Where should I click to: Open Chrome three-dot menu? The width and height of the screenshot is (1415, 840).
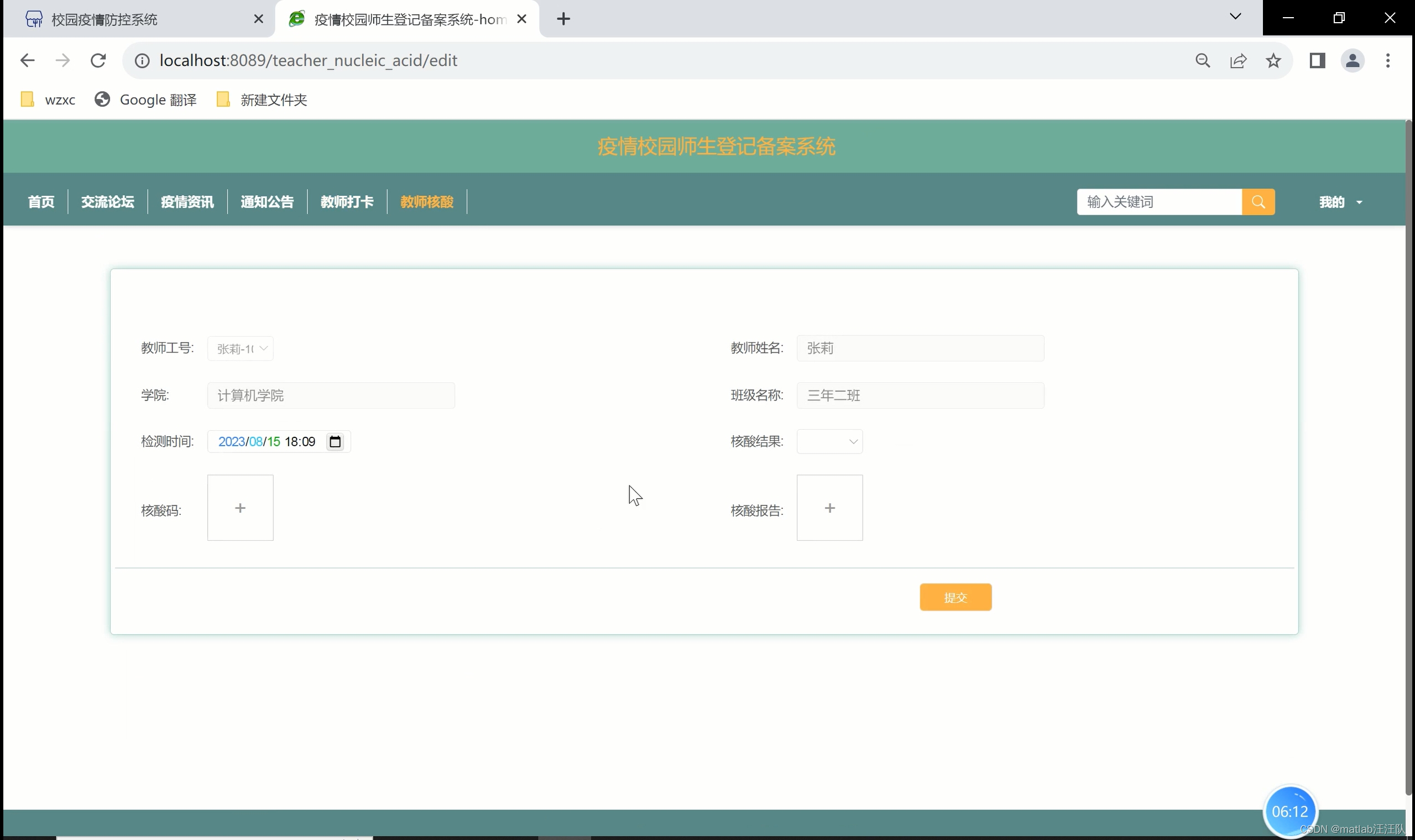coord(1387,61)
